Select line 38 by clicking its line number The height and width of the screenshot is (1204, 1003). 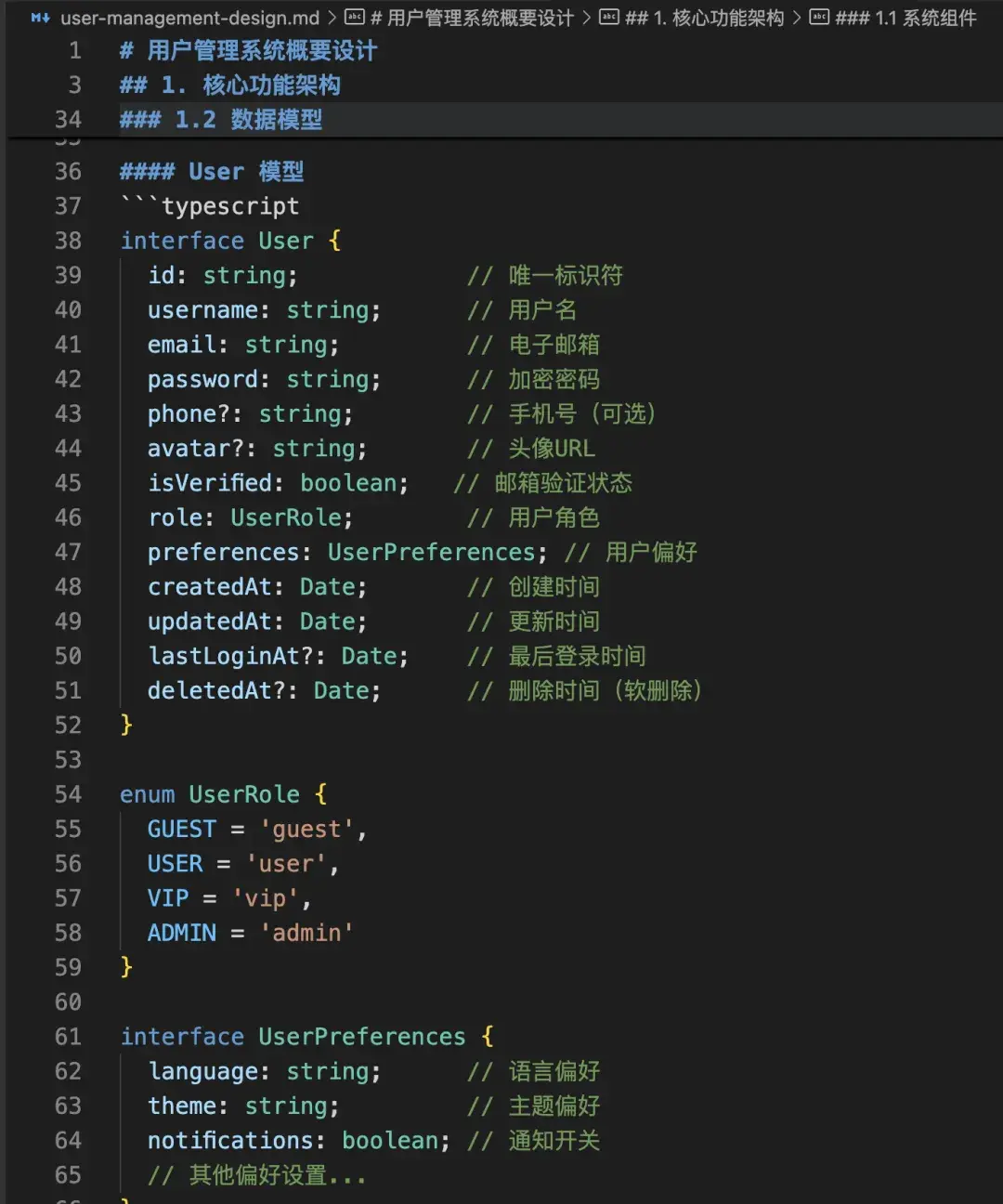point(68,241)
